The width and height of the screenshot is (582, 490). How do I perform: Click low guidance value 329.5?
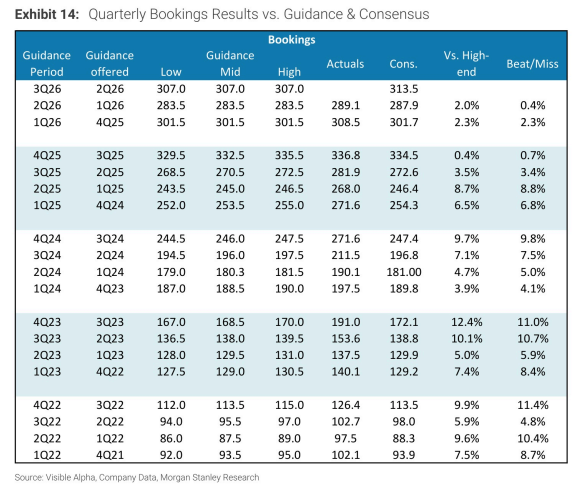tap(171, 155)
